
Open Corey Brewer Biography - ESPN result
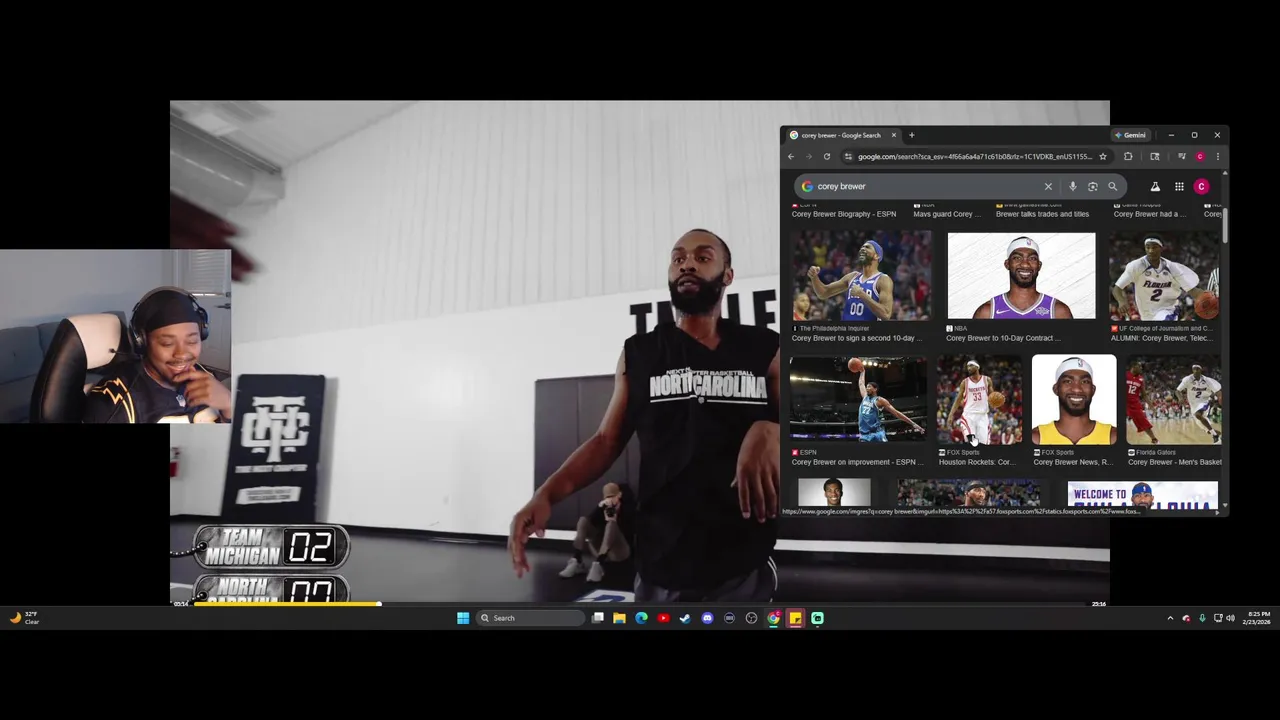point(844,214)
